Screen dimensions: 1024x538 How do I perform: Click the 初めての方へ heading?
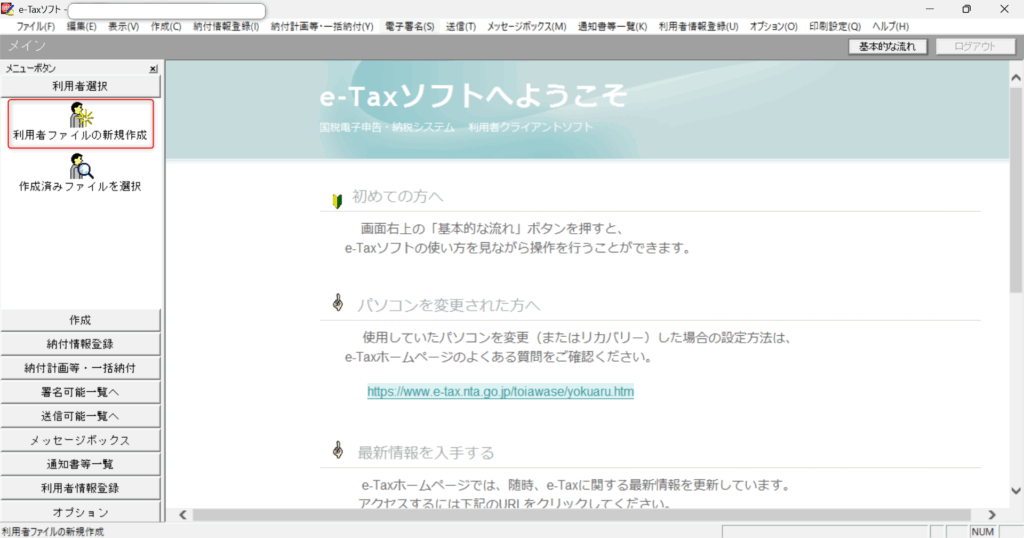398,197
